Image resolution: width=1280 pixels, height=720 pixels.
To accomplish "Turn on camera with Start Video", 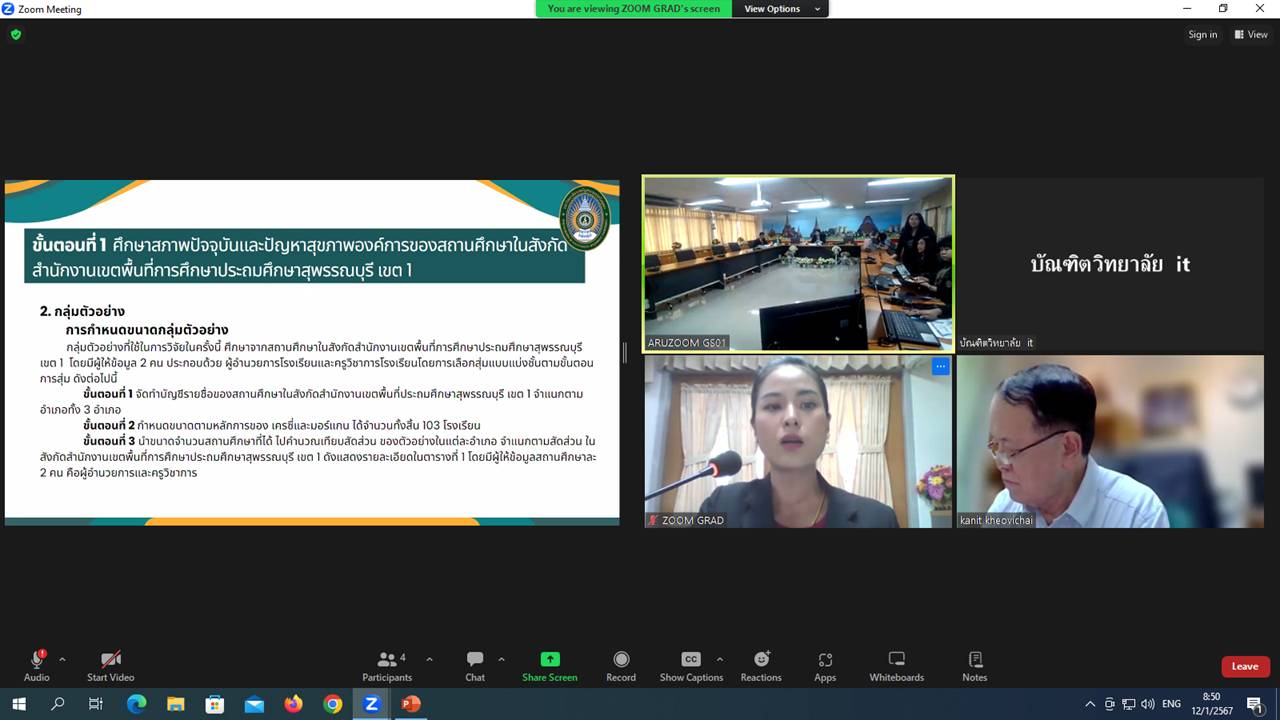I will click(x=111, y=666).
